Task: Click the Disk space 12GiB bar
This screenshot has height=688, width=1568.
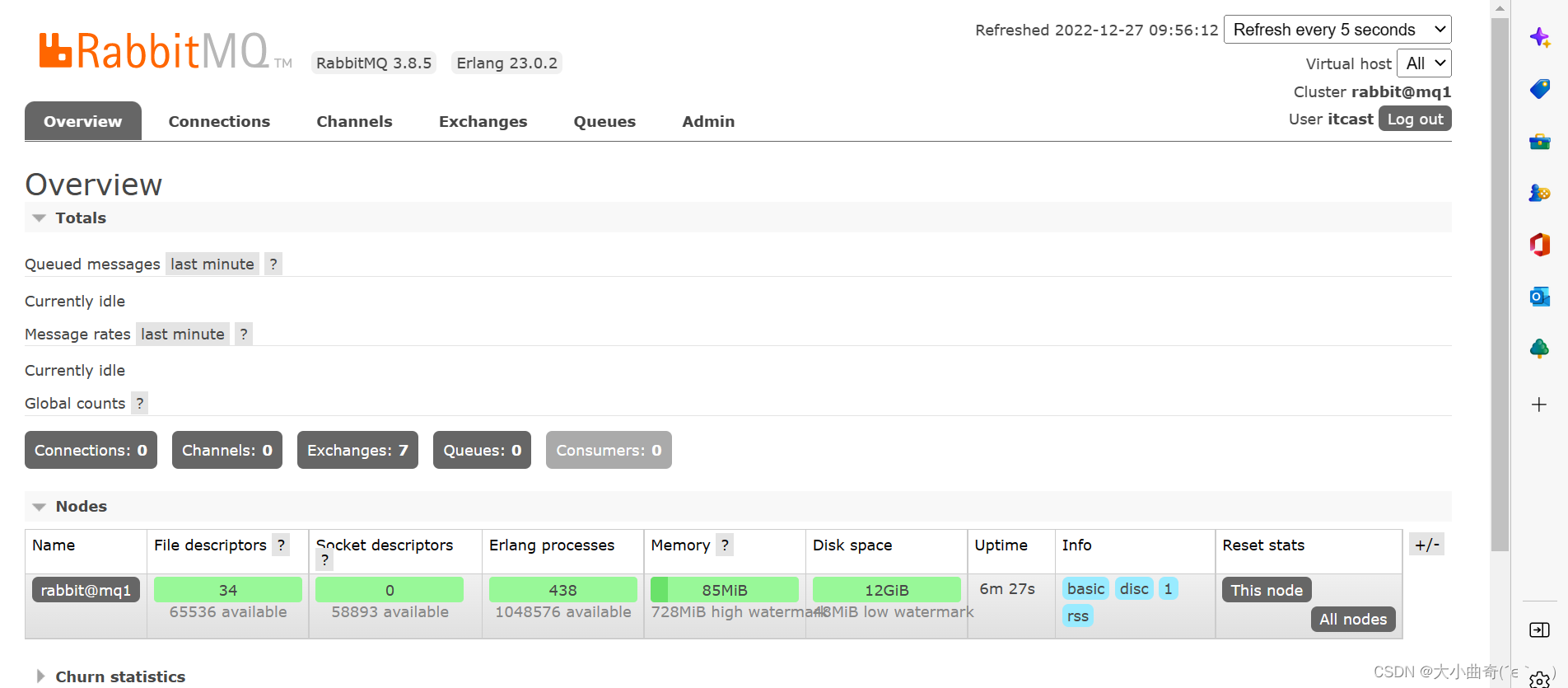Action: 887,590
